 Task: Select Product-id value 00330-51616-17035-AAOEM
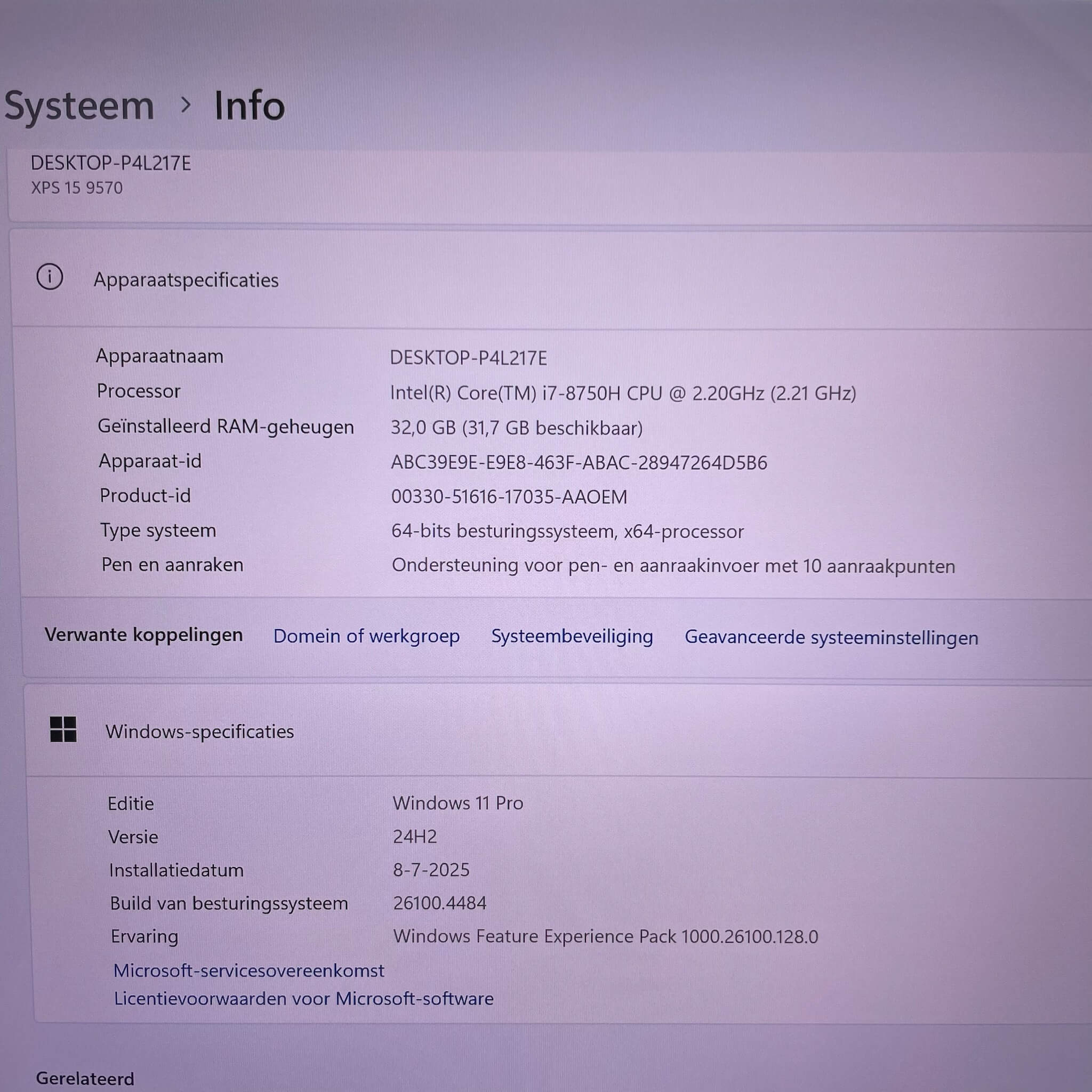(x=509, y=497)
